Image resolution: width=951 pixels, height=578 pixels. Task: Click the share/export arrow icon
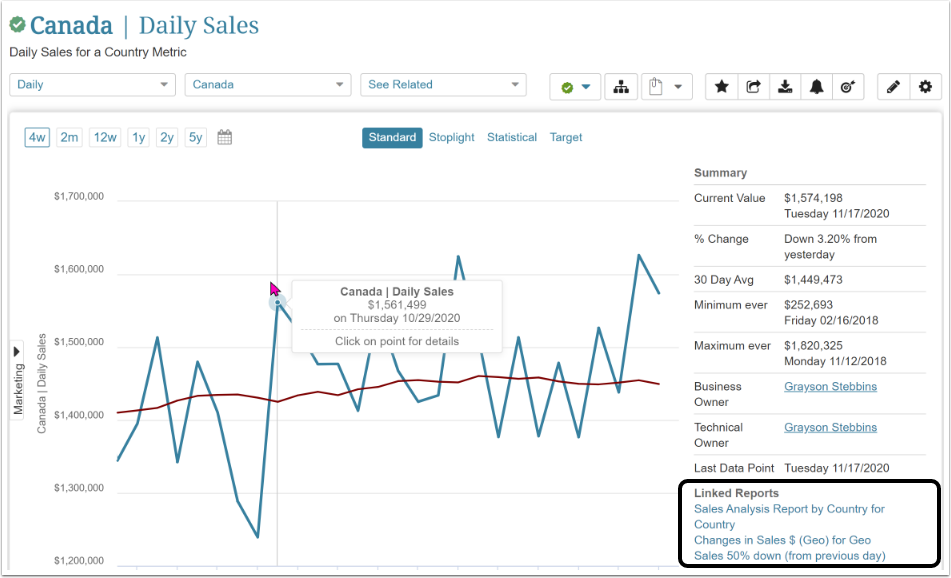[x=753, y=87]
